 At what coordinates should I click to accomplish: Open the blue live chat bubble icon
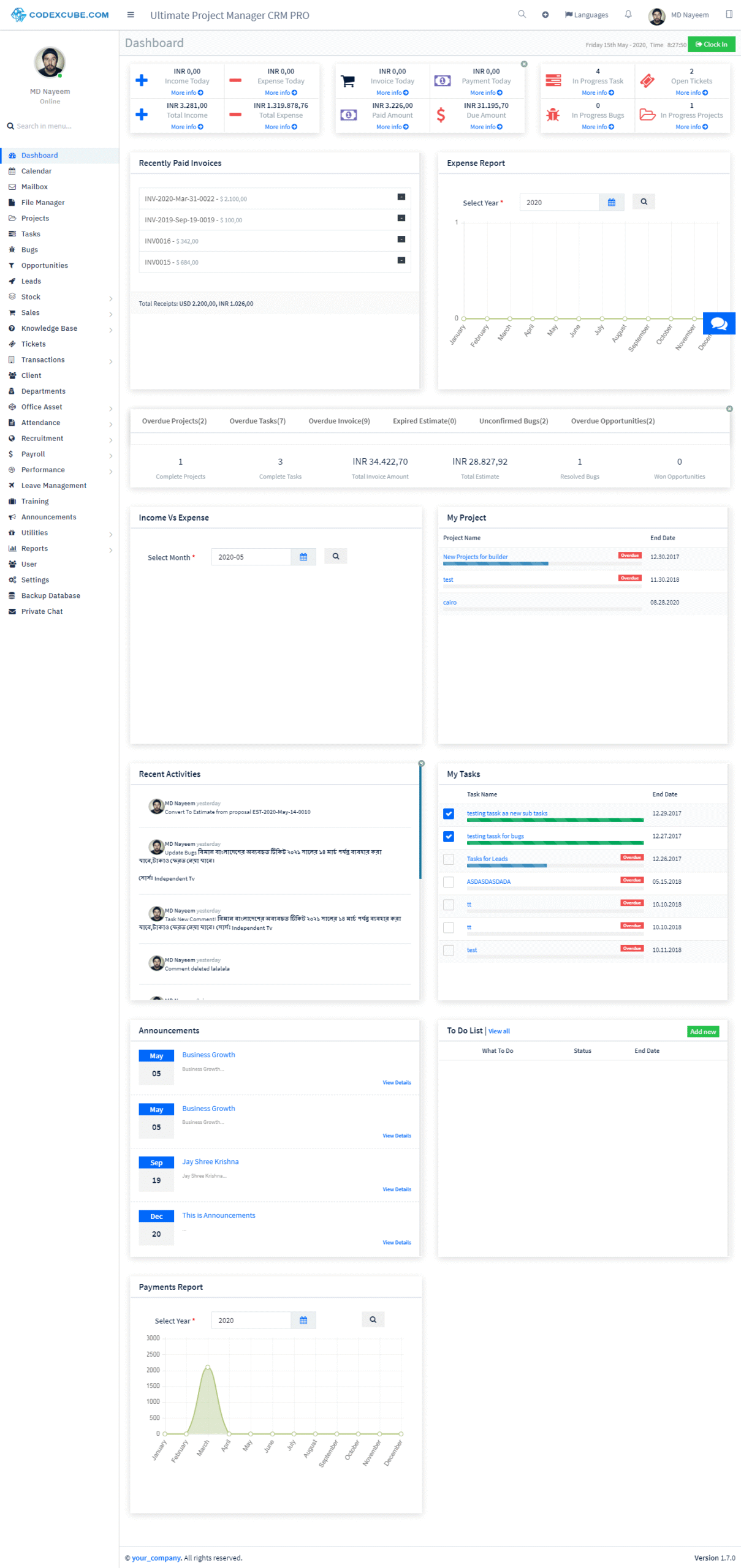(718, 323)
